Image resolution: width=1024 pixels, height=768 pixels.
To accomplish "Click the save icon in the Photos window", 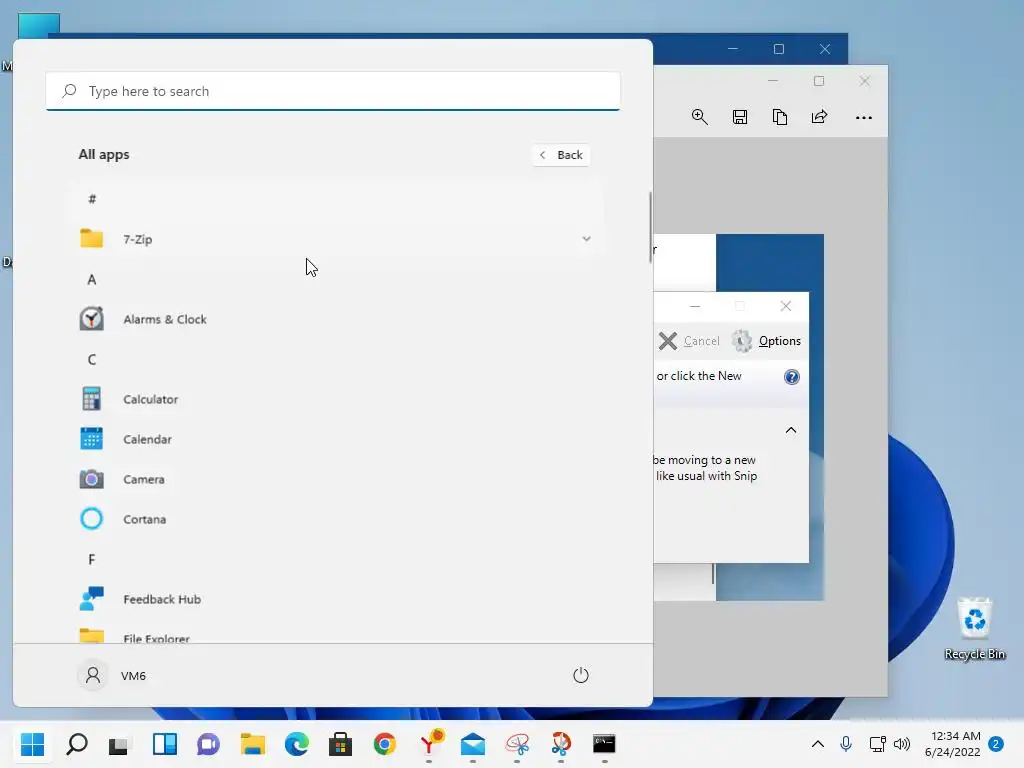I will tap(740, 117).
